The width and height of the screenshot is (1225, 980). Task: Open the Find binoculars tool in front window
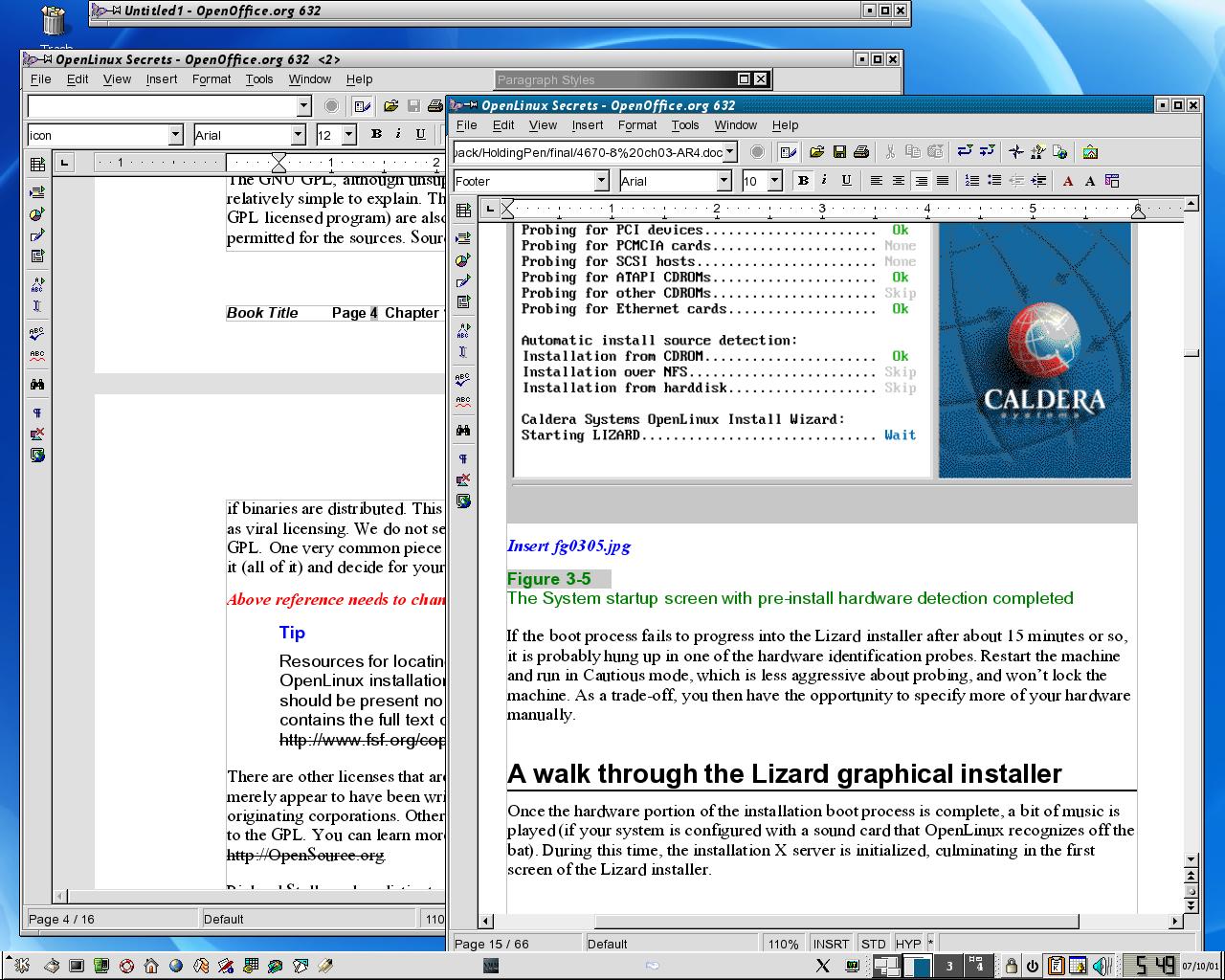pyautogui.click(x=463, y=431)
